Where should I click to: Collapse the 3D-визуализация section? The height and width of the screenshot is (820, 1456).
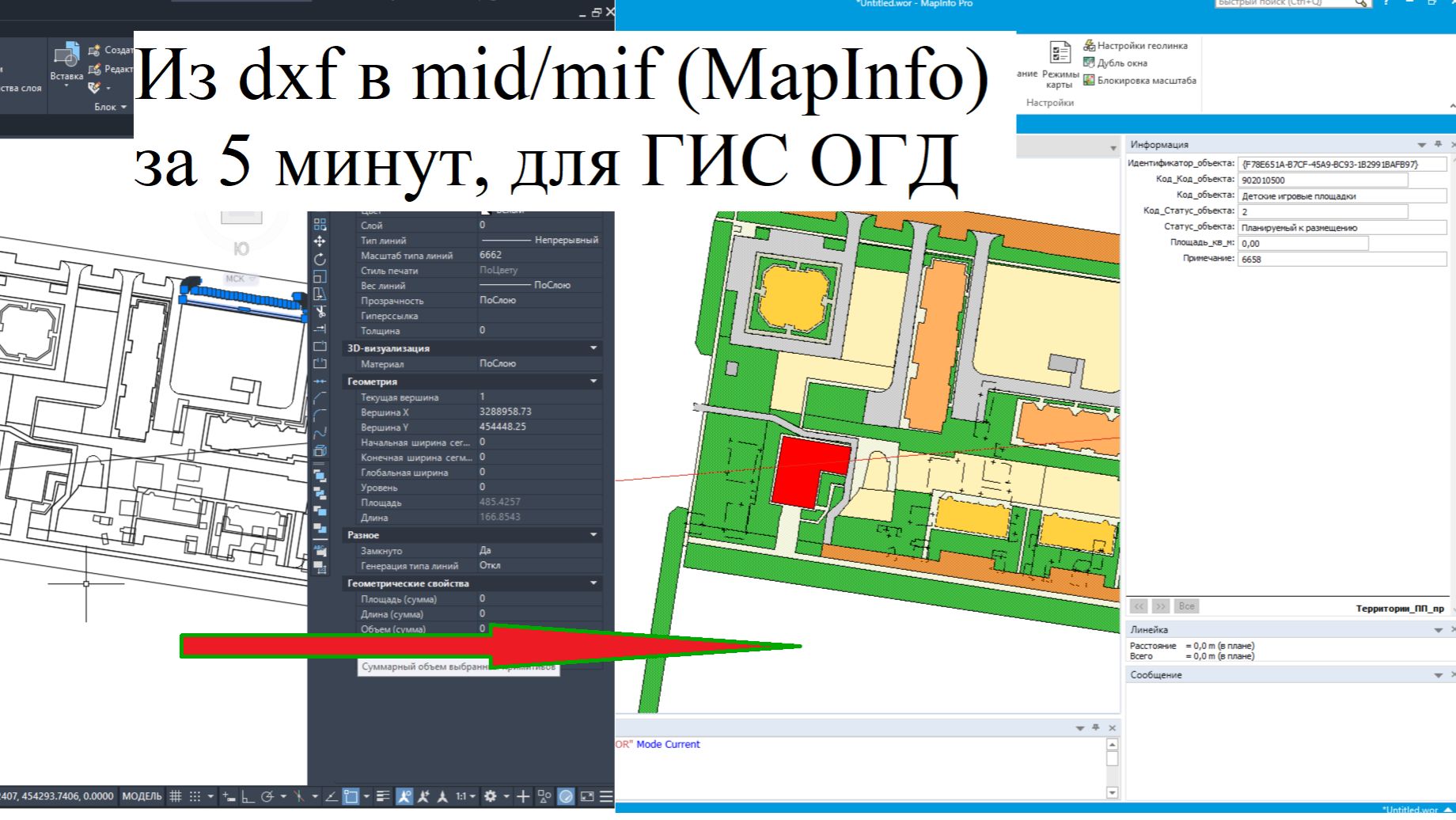[593, 348]
